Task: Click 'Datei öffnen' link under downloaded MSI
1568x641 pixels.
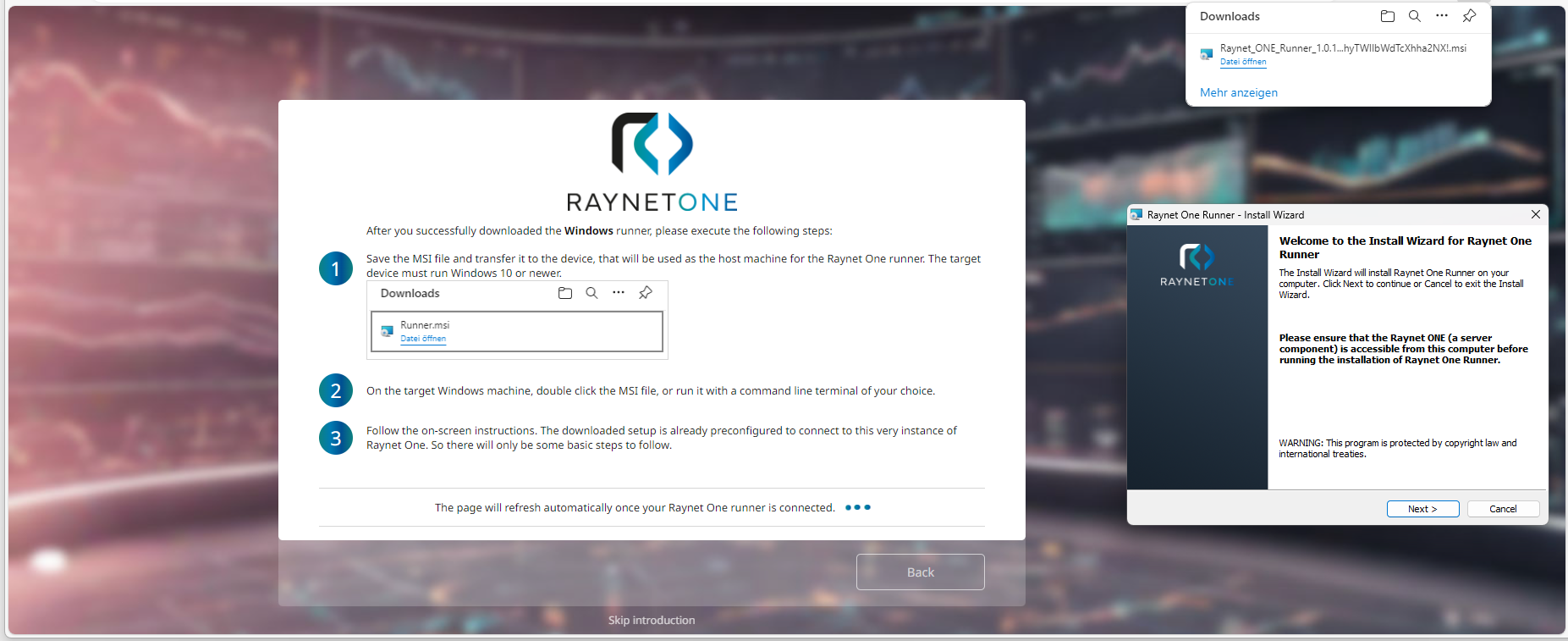Action: click(x=1243, y=62)
